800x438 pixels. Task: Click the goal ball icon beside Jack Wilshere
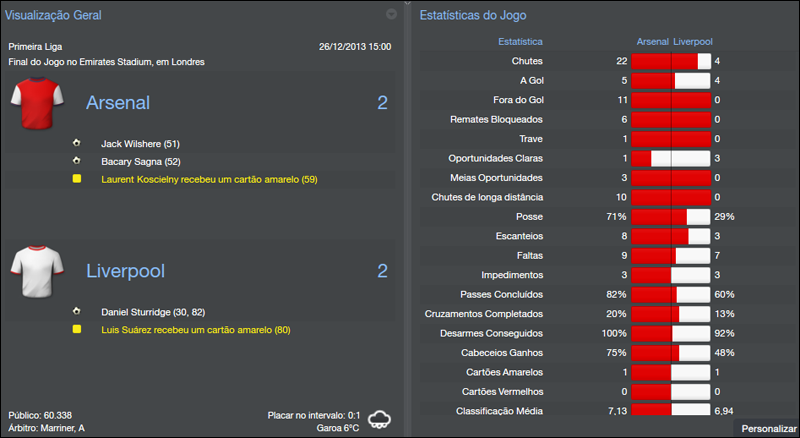point(77,144)
